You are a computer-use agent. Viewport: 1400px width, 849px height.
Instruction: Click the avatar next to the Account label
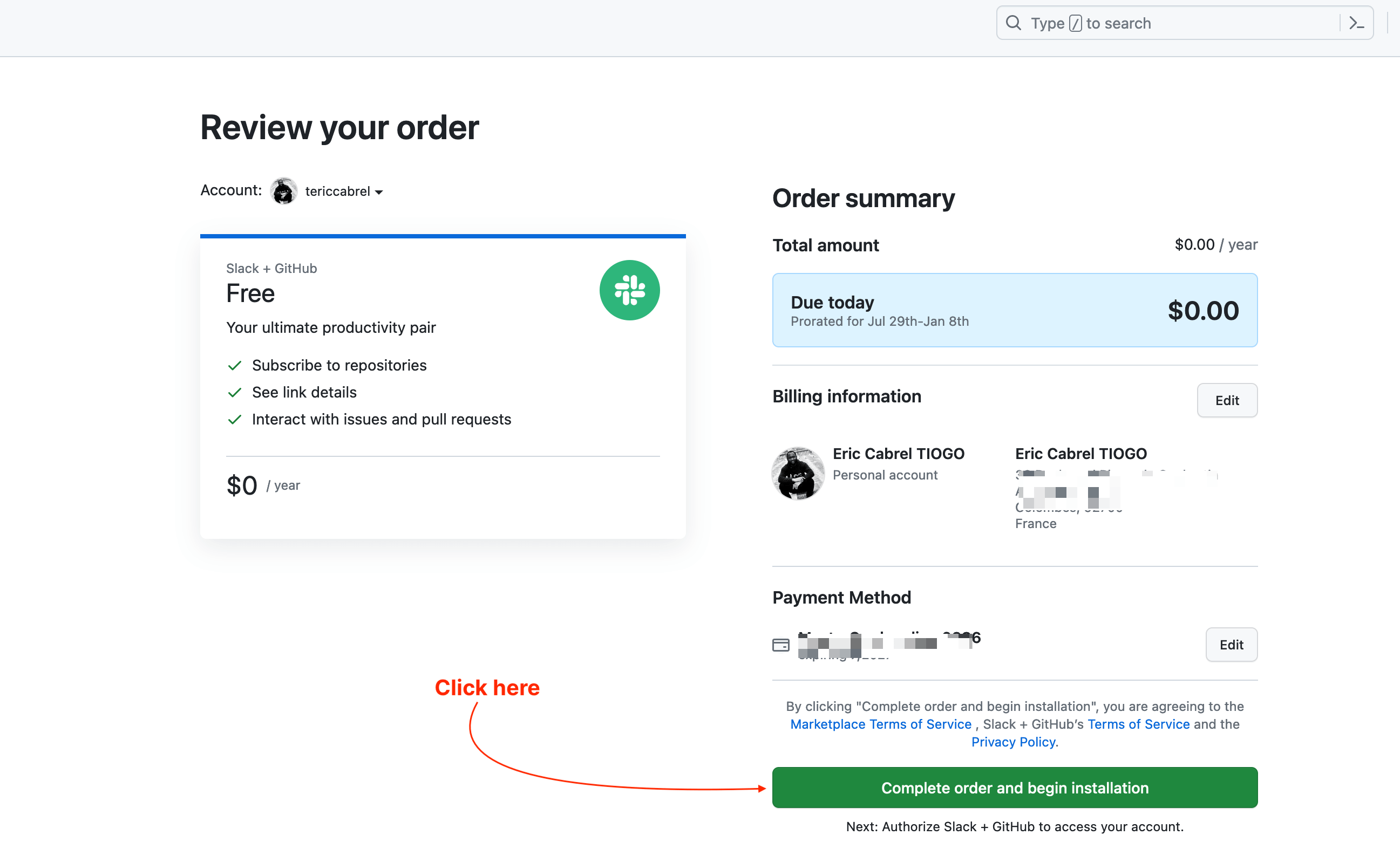coord(283,191)
